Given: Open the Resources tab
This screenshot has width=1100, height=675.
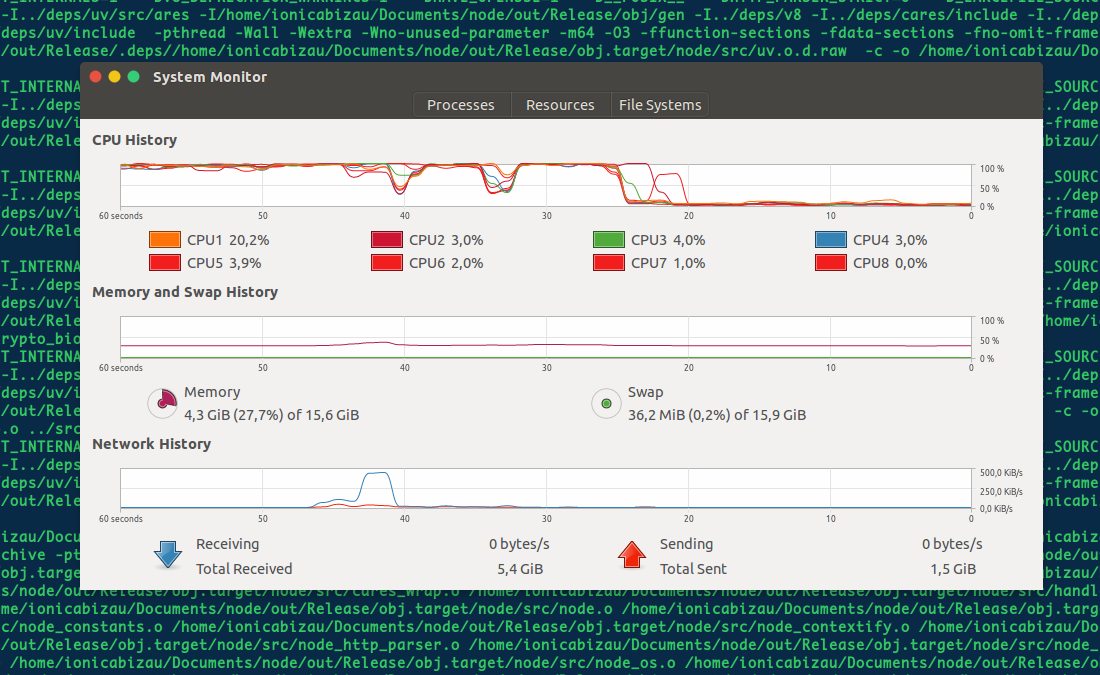Looking at the screenshot, I should 560,105.
